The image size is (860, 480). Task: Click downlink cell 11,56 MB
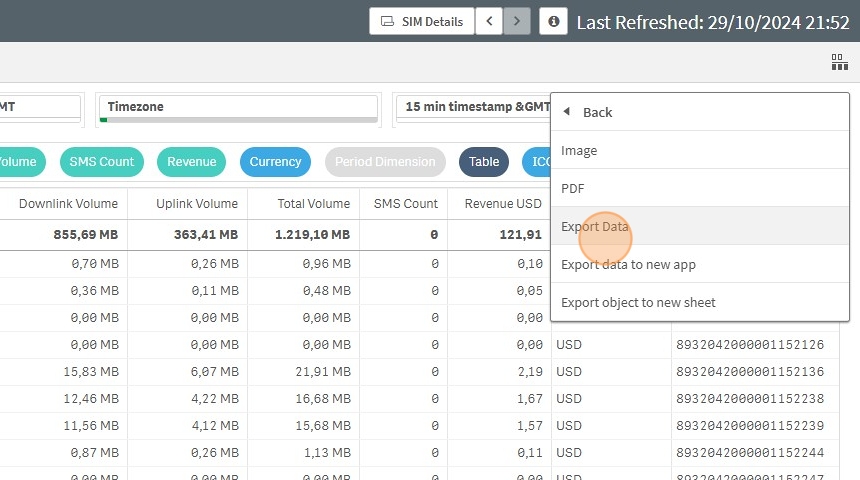coord(91,426)
